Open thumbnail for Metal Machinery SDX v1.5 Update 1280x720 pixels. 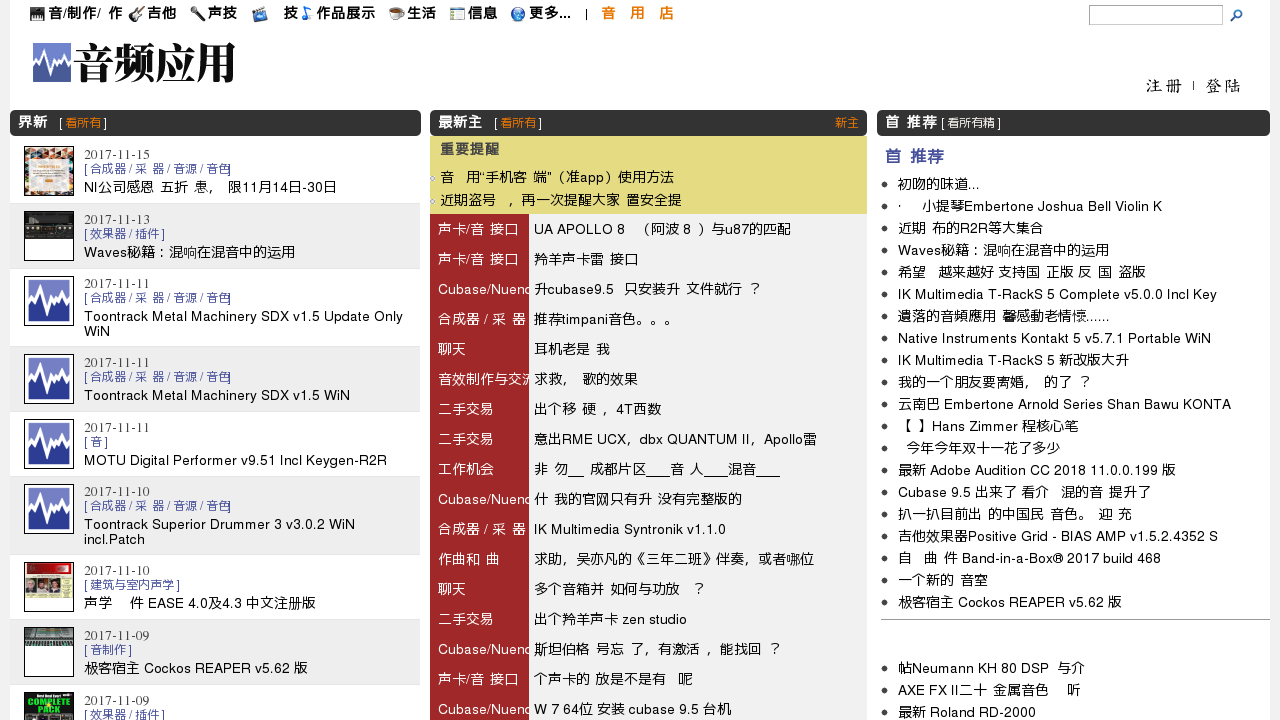49,301
